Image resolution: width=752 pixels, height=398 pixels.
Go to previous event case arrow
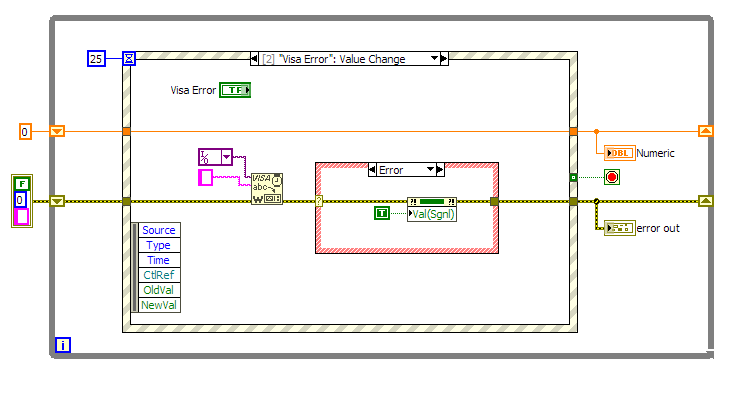[254, 59]
